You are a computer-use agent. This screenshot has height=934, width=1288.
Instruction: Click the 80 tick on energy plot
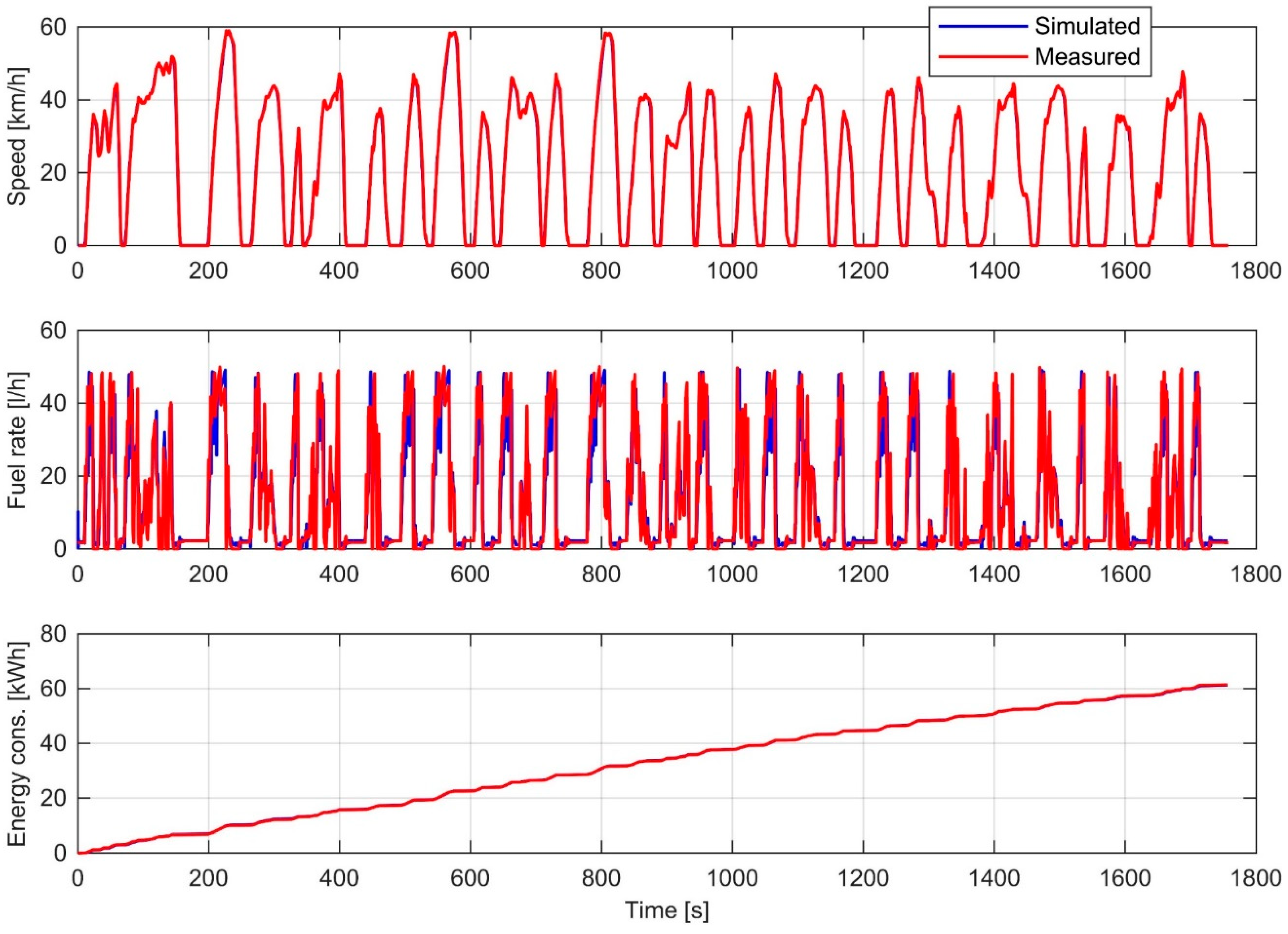coord(53,634)
